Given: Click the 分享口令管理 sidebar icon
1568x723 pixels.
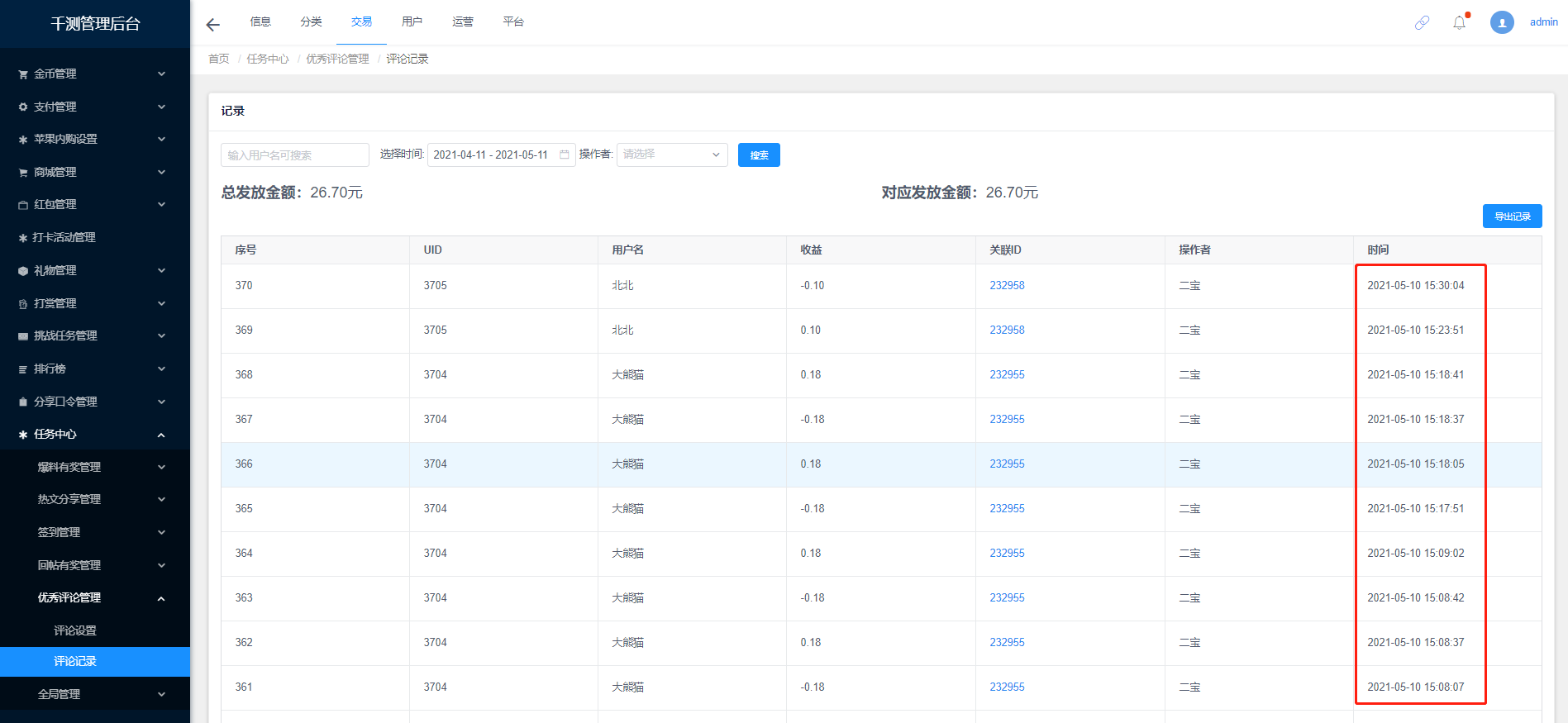Looking at the screenshot, I should (x=23, y=402).
